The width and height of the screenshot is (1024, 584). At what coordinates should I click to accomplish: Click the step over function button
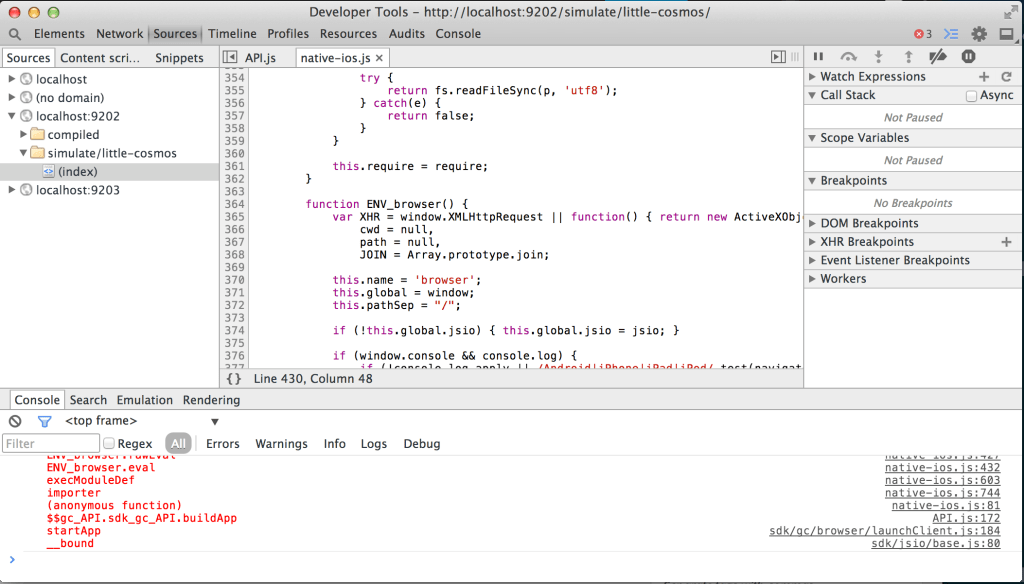click(848, 58)
